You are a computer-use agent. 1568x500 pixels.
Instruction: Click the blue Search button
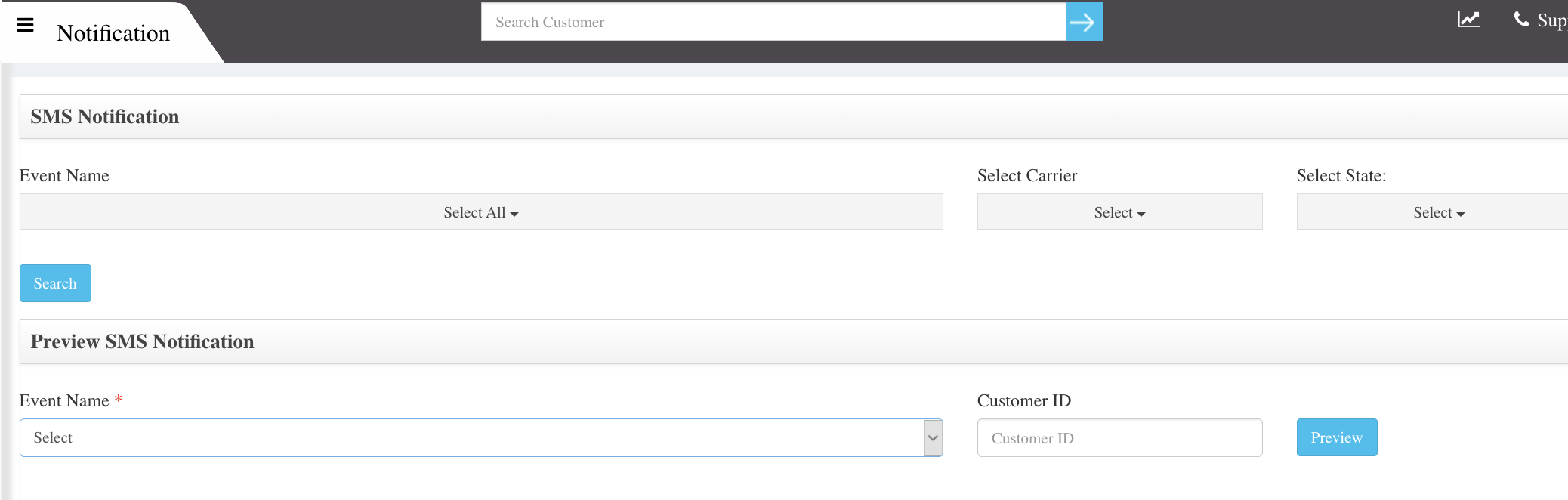coord(55,283)
